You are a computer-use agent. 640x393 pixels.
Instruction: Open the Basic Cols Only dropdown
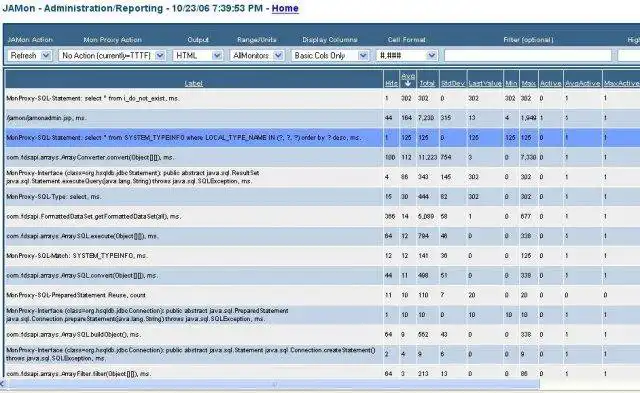(x=330, y=56)
